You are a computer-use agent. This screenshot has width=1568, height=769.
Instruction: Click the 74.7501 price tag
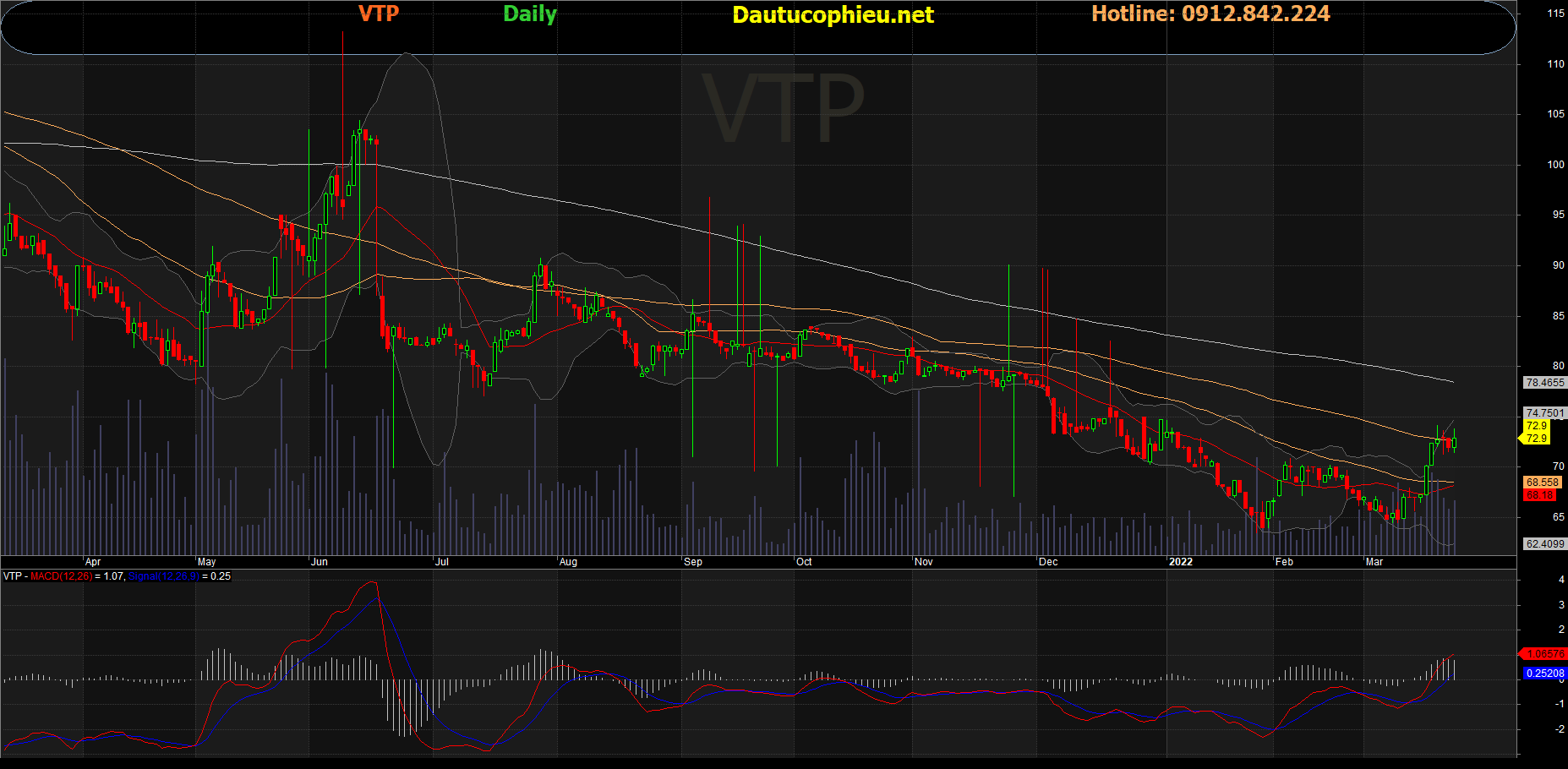1544,413
